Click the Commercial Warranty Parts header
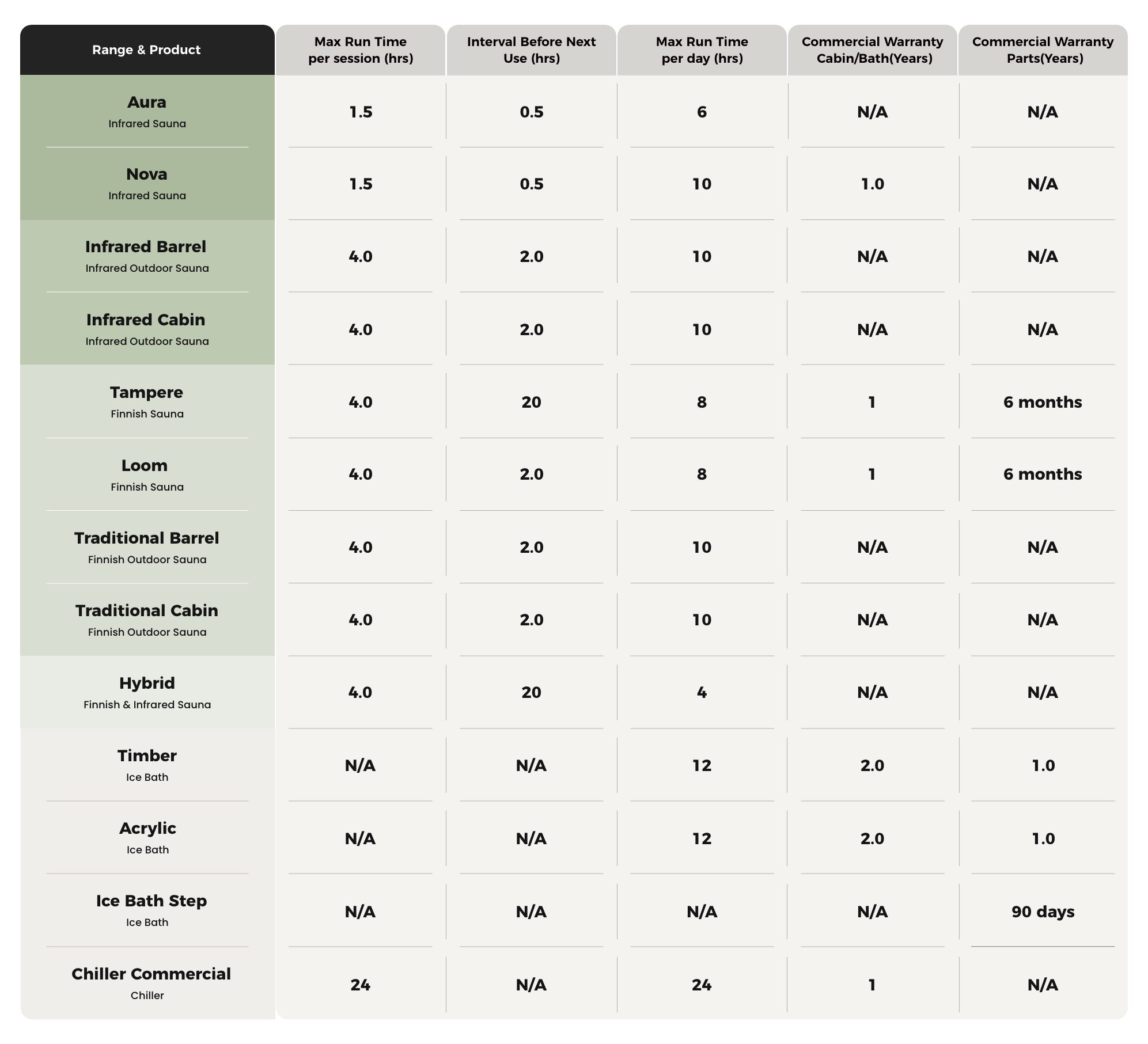1148x1044 pixels. coord(1043,50)
